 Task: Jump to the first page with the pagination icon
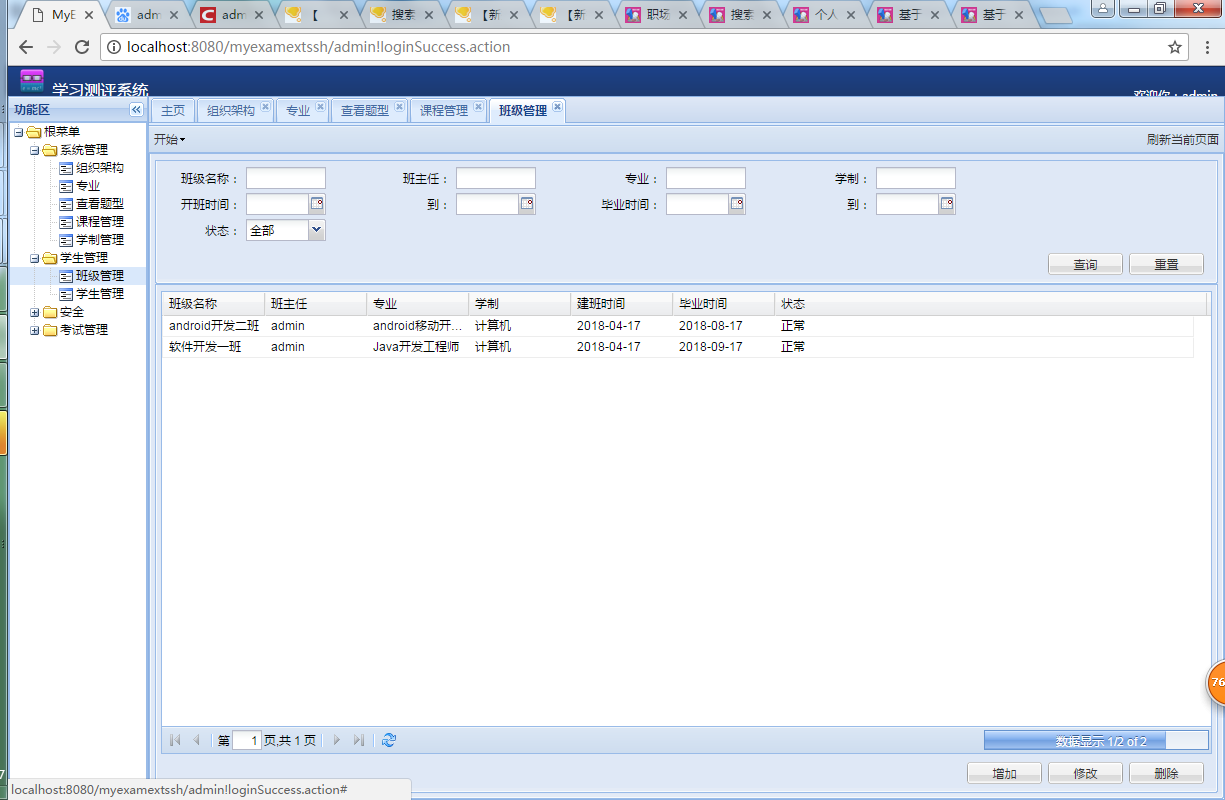click(x=173, y=740)
